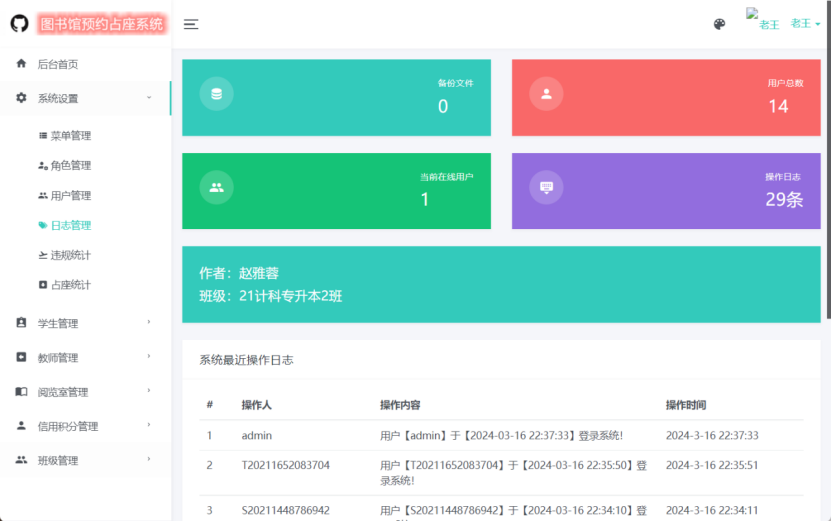Image resolution: width=831 pixels, height=521 pixels.
Task: Click the 菜单管理 list icon
Action: click(43, 136)
